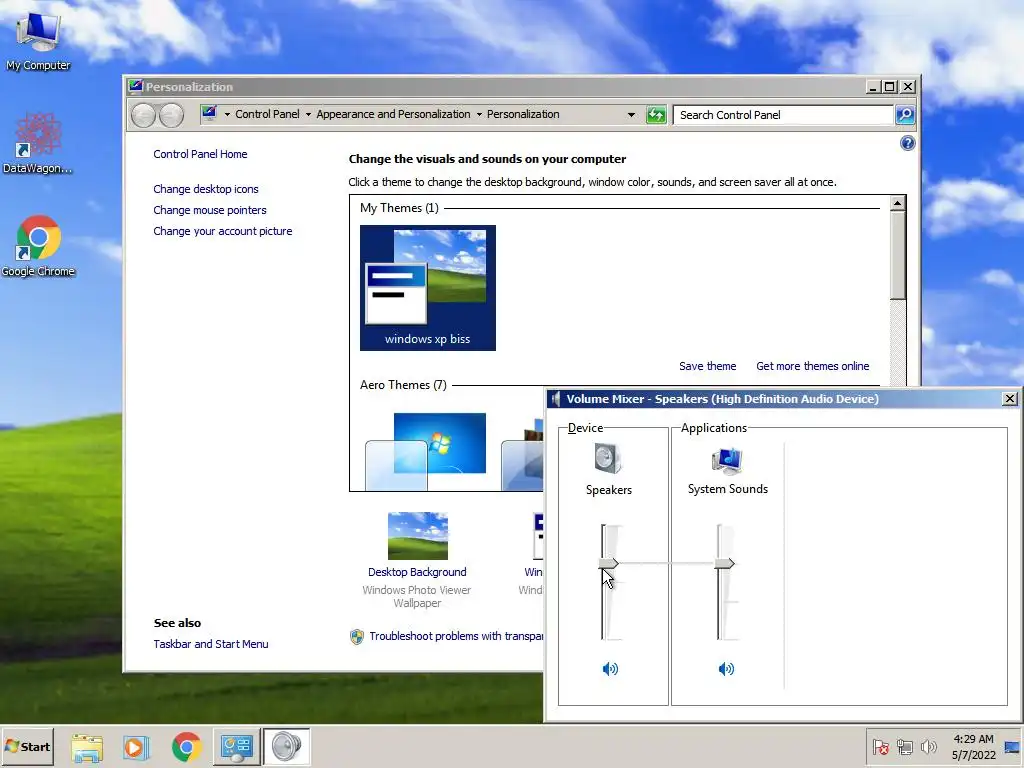1024x768 pixels.
Task: Click Show Desktop at taskbar's far right
Action: tap(1014, 747)
